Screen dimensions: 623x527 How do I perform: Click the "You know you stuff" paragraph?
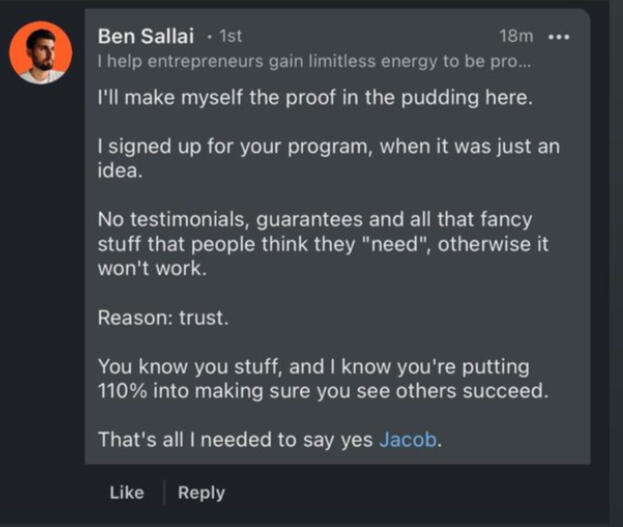tap(322, 379)
